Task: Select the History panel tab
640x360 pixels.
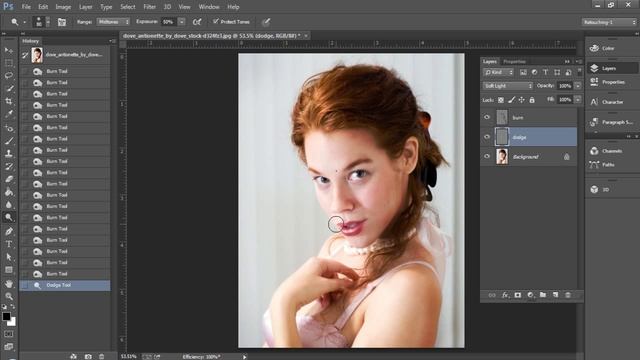Action: click(x=31, y=41)
